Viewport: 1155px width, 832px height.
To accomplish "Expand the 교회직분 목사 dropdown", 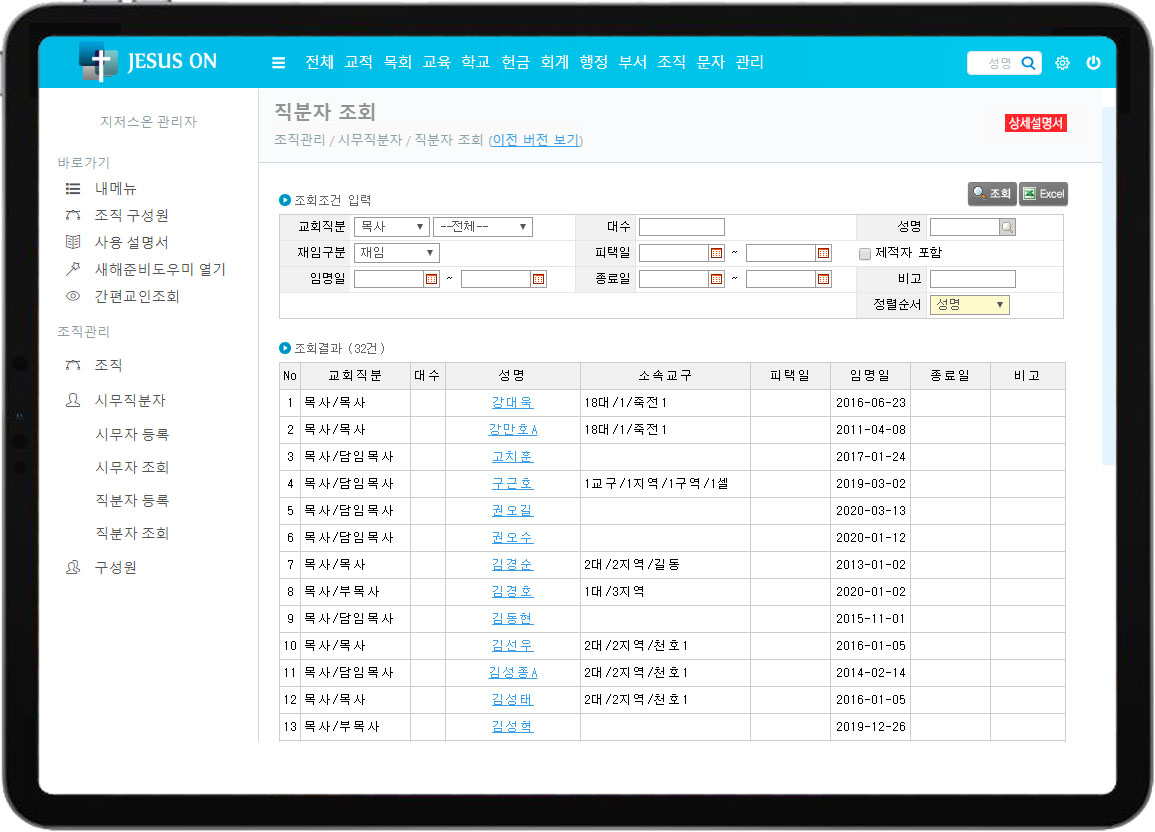I will [x=391, y=227].
